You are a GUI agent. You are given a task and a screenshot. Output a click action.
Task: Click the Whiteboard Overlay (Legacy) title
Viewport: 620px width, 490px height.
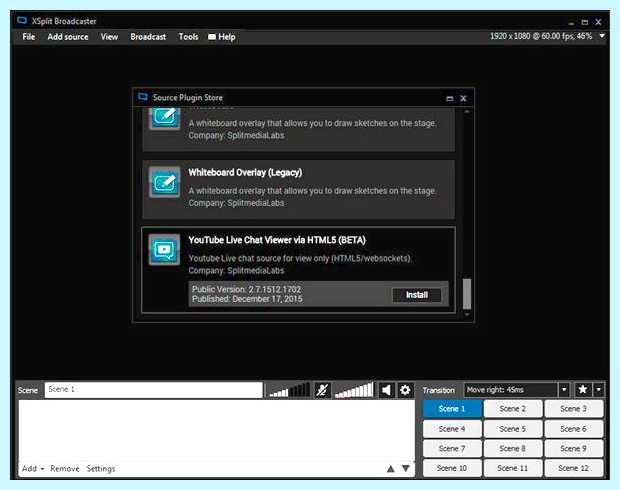245,172
